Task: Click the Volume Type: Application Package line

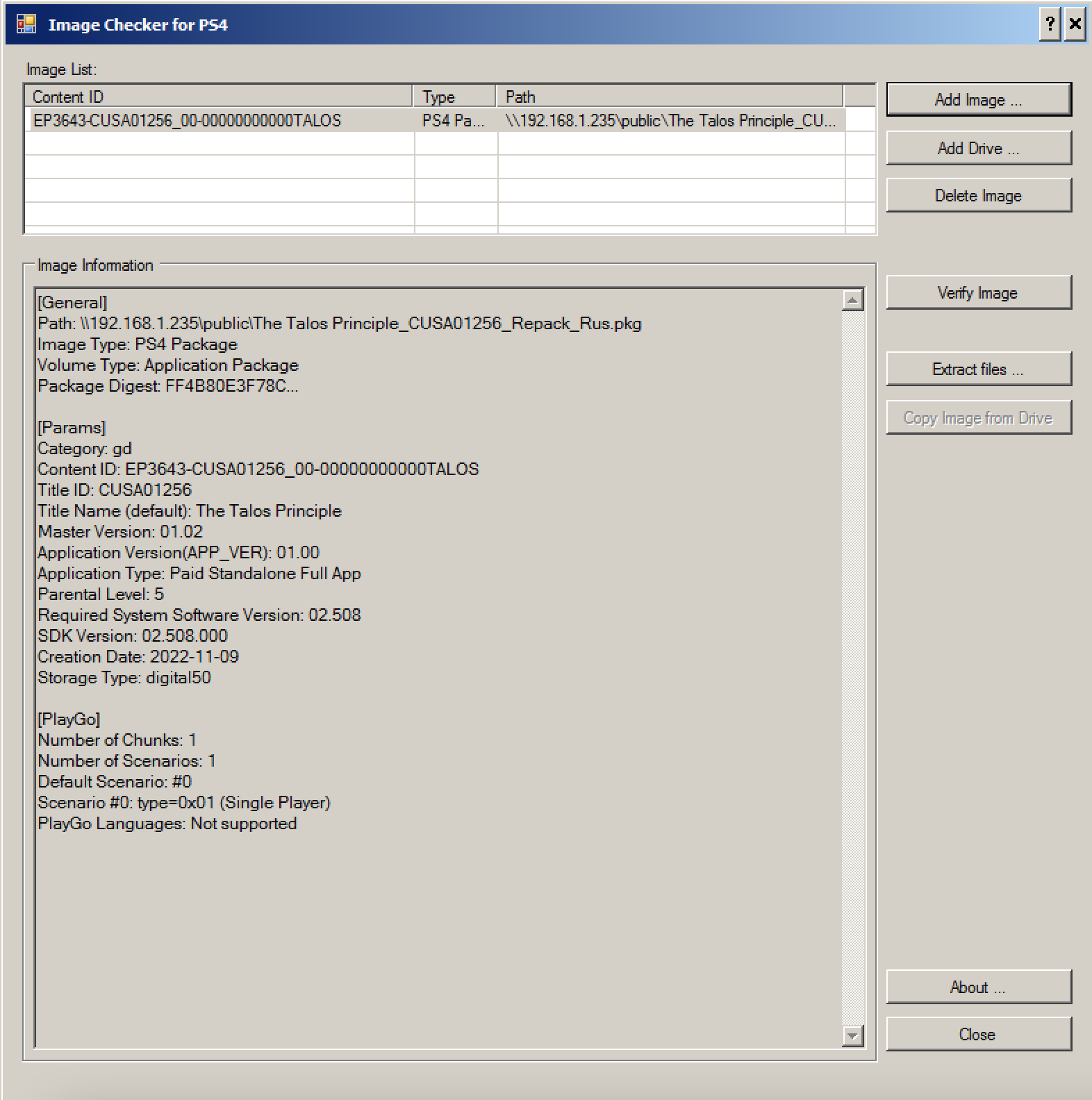Action: click(168, 365)
